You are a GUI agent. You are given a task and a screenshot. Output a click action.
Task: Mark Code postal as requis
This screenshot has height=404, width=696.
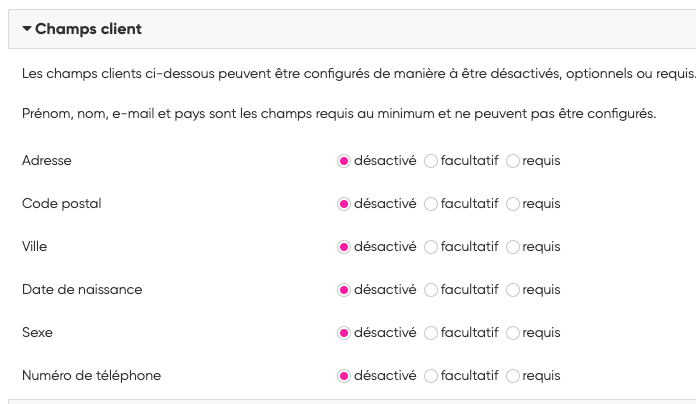point(513,204)
